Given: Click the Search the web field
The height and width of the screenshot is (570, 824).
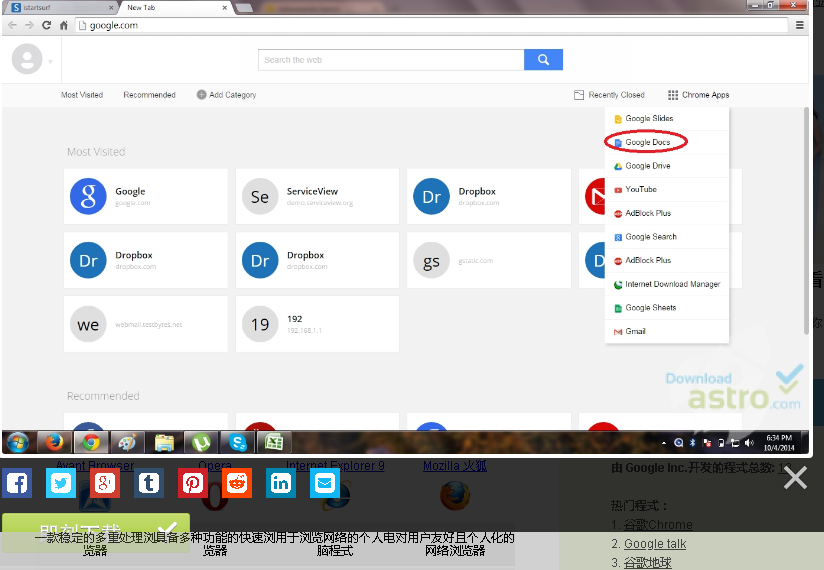Looking at the screenshot, I should pyautogui.click(x=391, y=60).
